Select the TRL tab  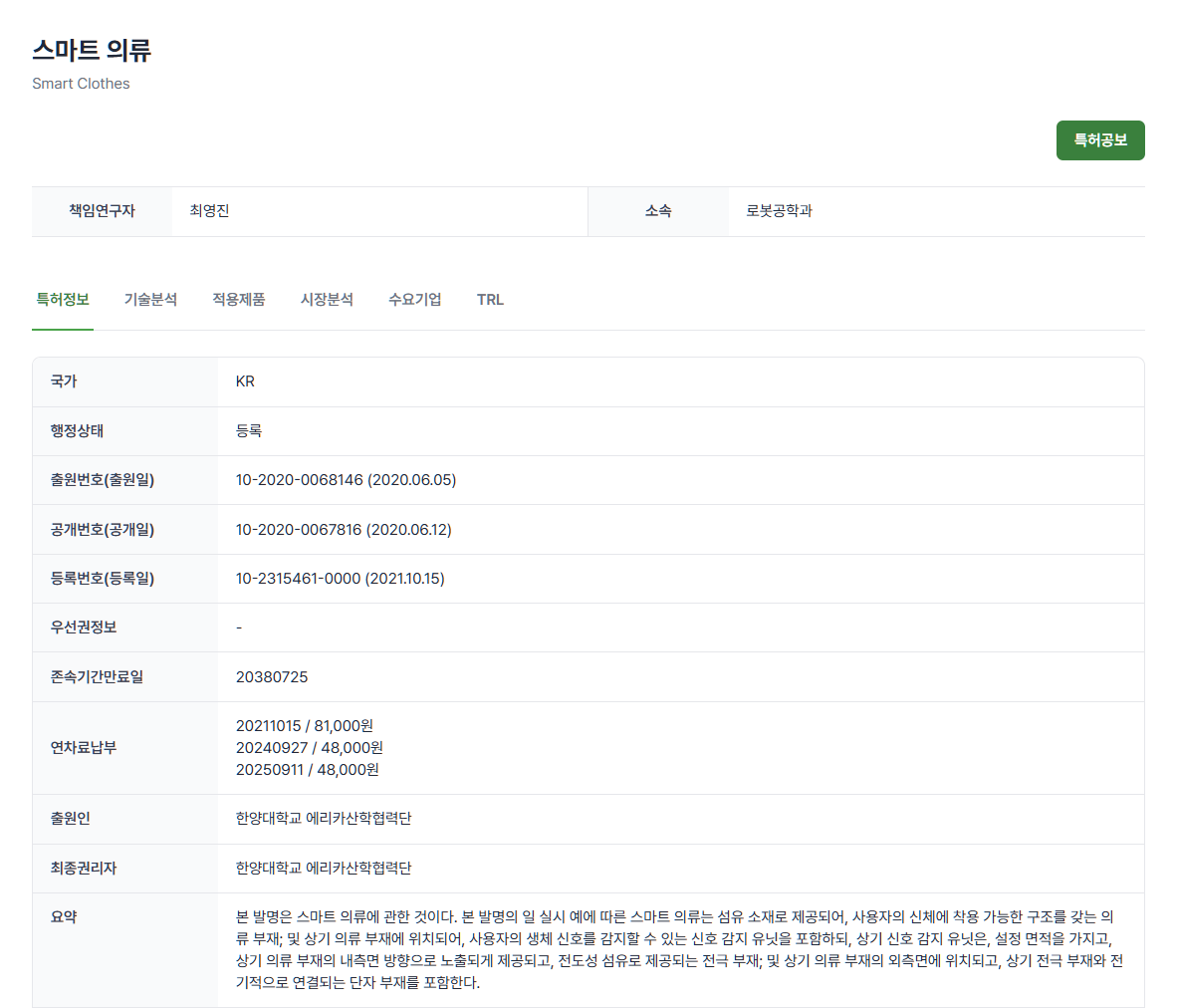click(x=489, y=299)
